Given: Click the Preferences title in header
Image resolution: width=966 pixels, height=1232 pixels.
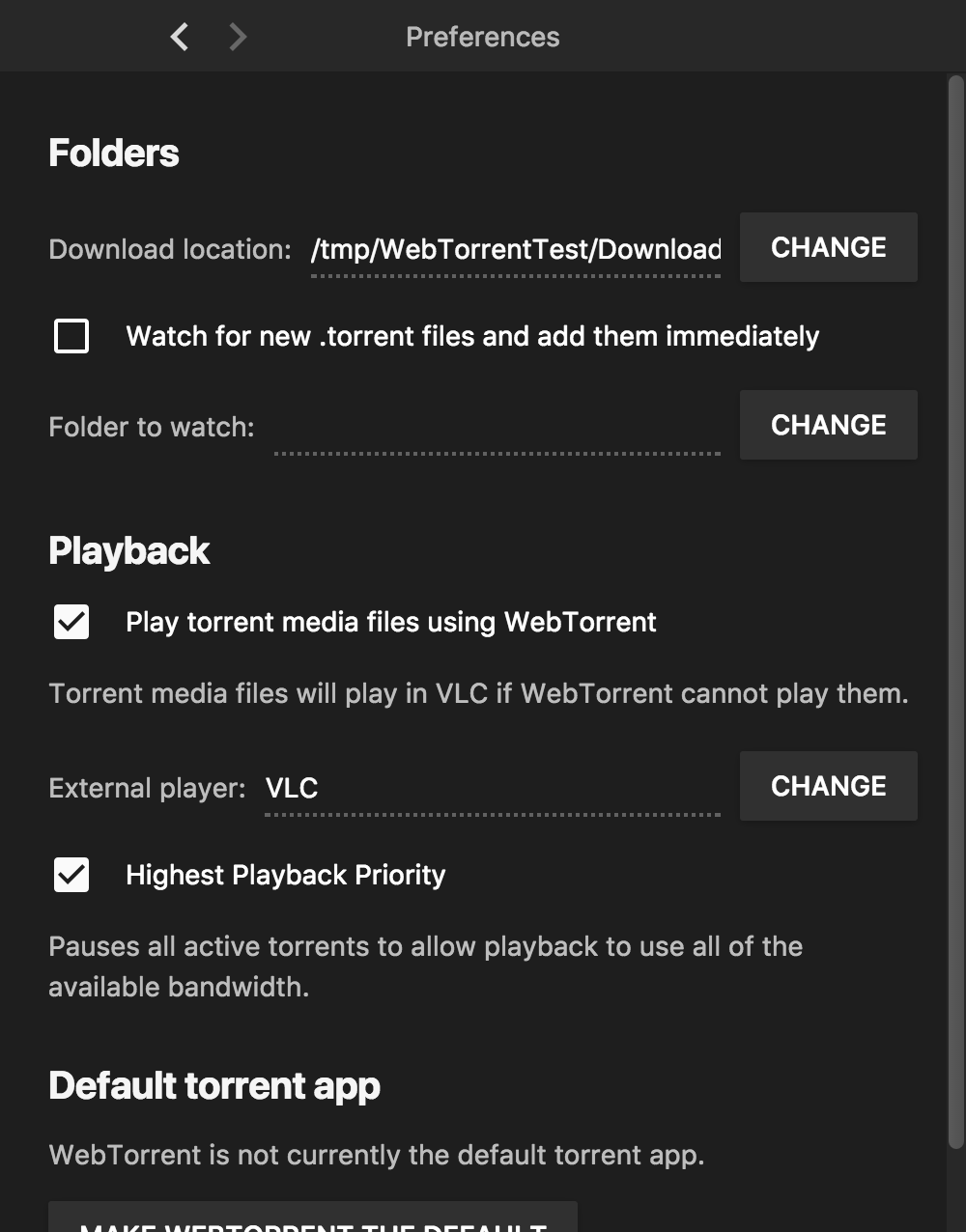Looking at the screenshot, I should pyautogui.click(x=482, y=37).
